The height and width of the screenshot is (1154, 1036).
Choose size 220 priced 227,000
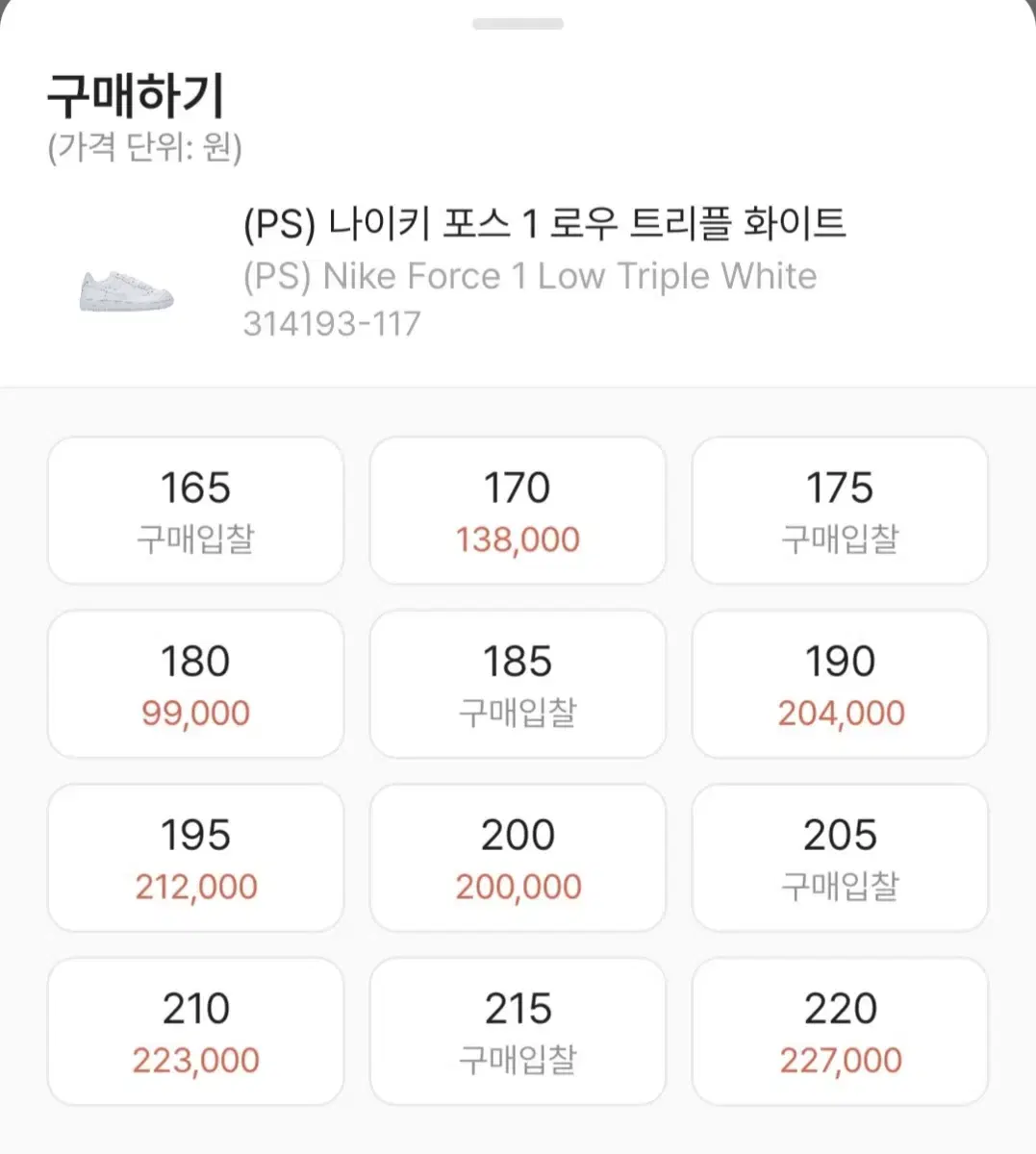(840, 1032)
